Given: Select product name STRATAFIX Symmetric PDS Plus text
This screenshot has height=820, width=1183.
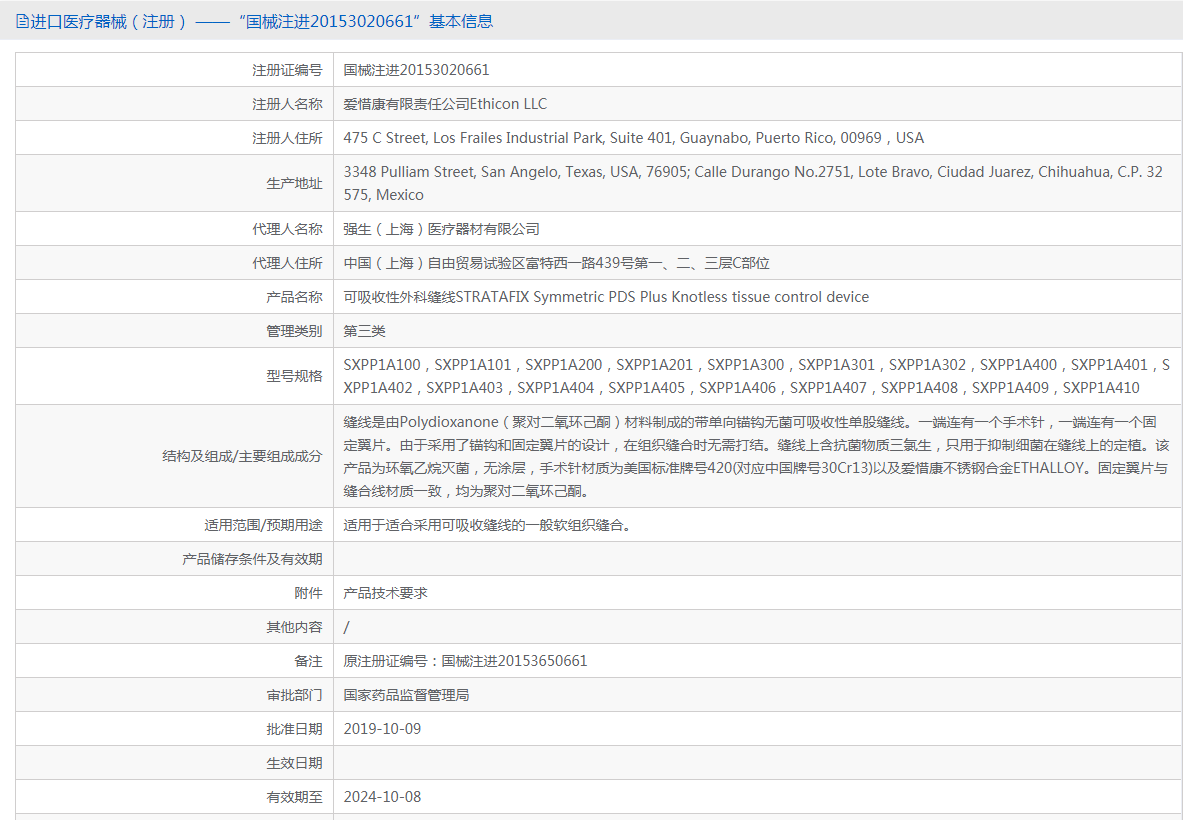Looking at the screenshot, I should click(x=606, y=296).
